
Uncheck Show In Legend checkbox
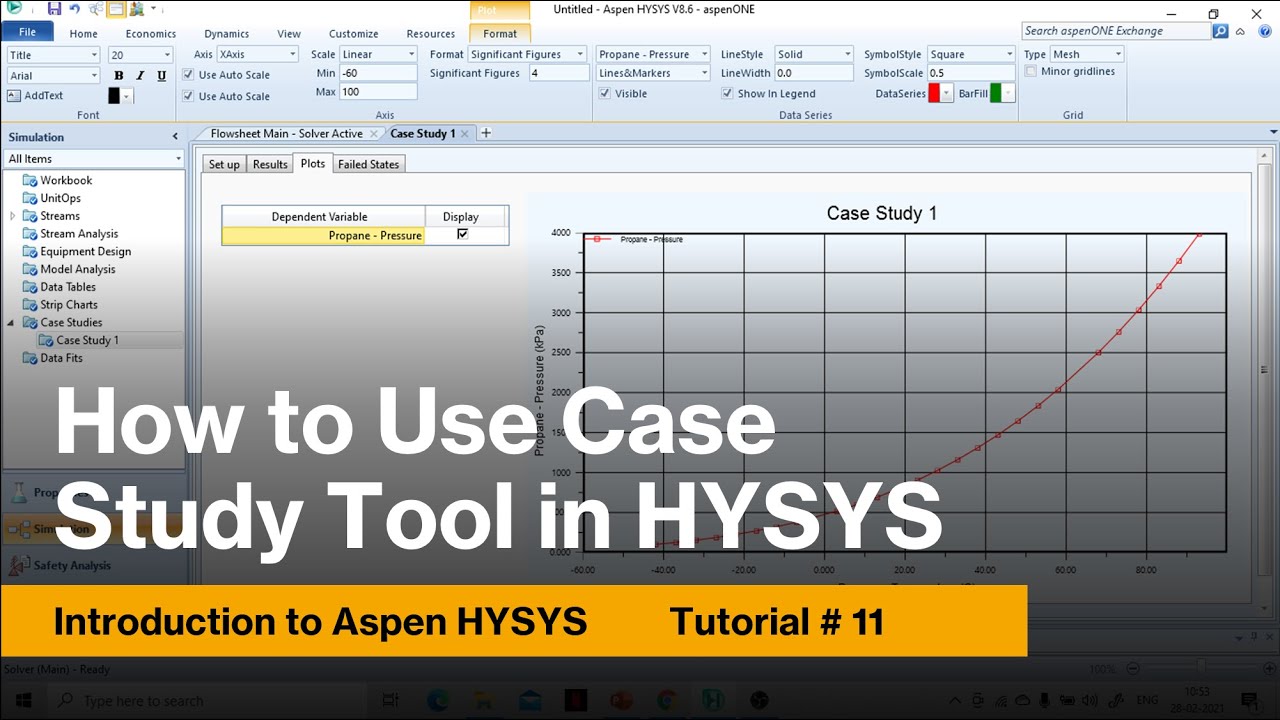click(727, 94)
